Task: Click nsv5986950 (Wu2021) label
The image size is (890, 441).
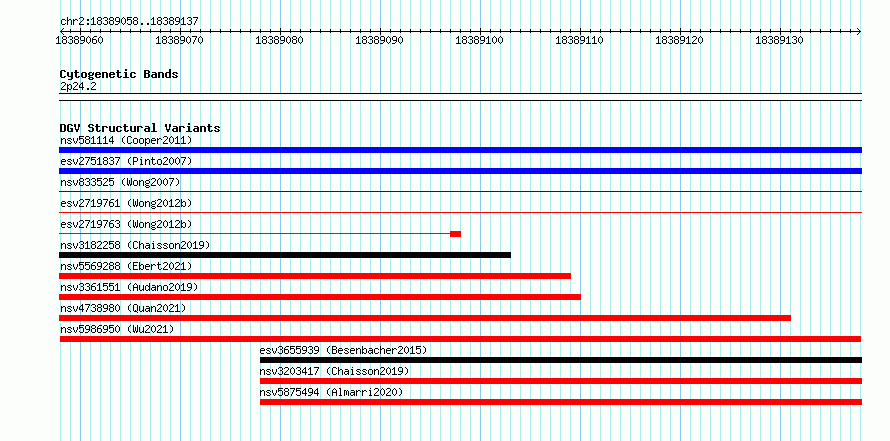Action: point(117,329)
